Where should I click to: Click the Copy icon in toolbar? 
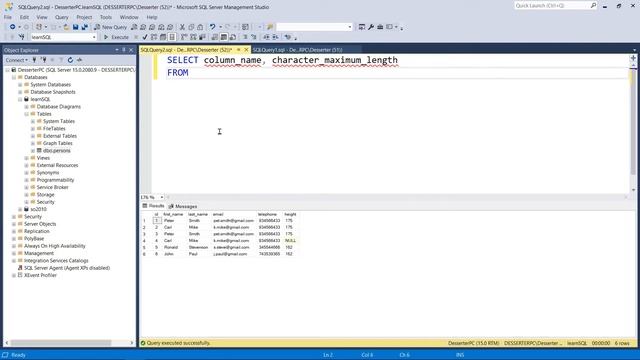pos(191,27)
